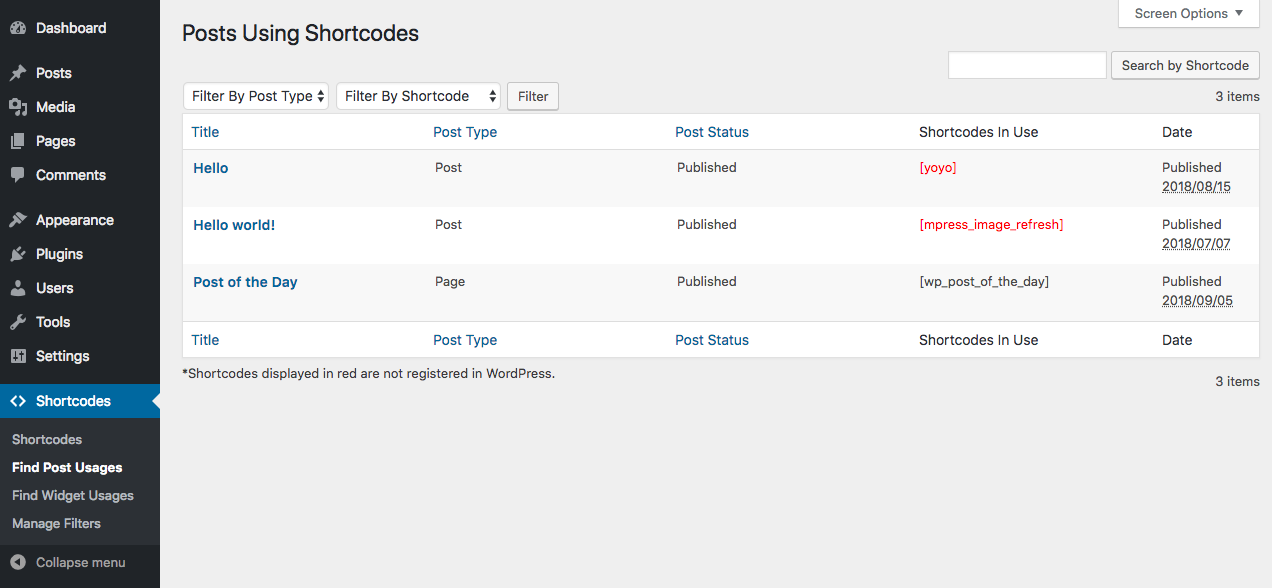Screen dimensions: 1272x588
Task: Sort table by Post Status column header
Action: pos(712,132)
